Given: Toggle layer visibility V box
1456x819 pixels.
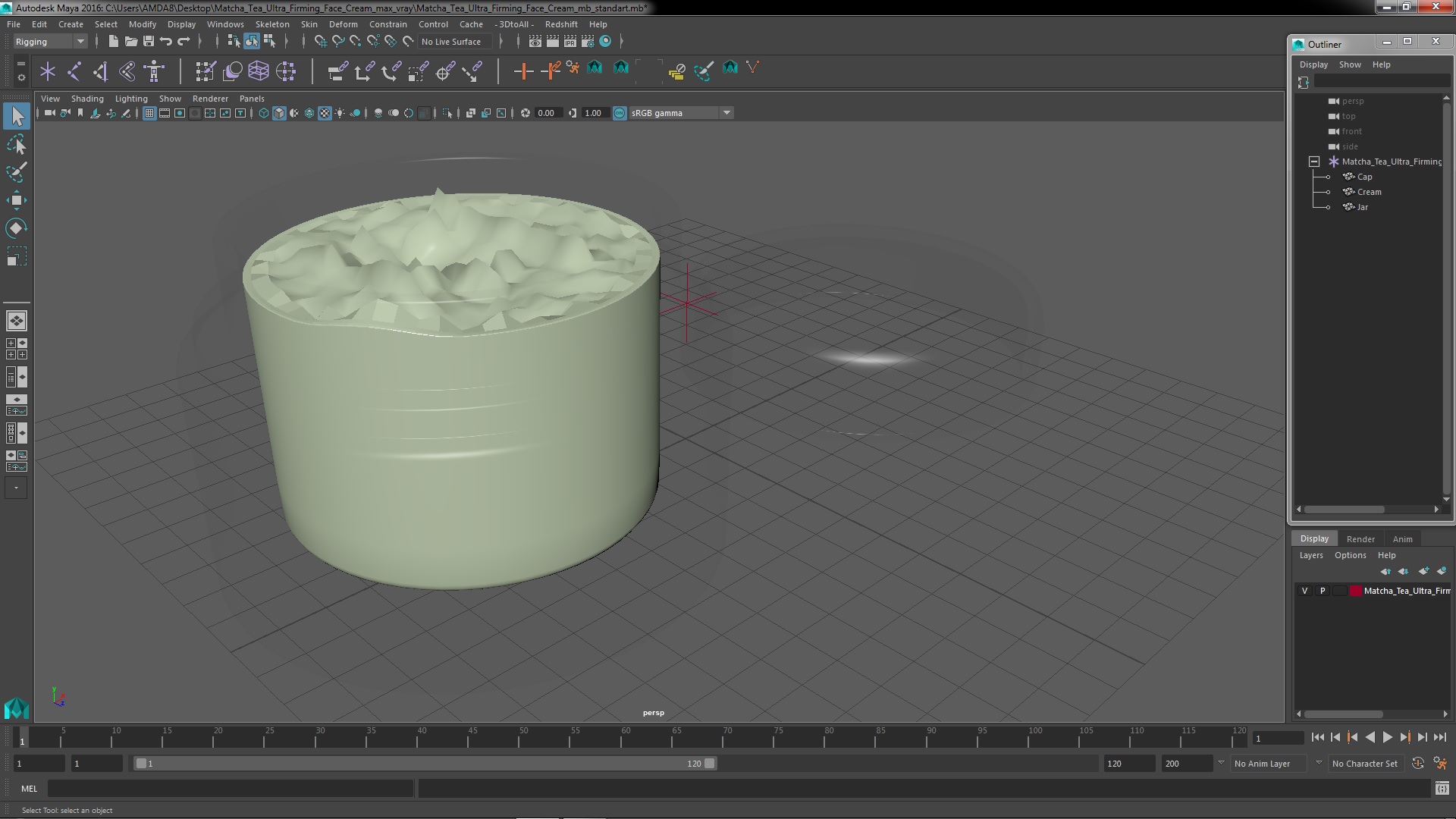Looking at the screenshot, I should (1304, 591).
